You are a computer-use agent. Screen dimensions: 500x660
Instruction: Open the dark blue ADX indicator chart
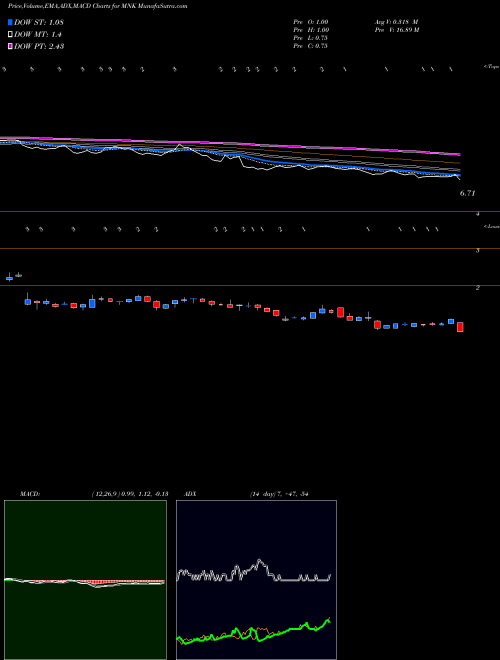point(256,580)
